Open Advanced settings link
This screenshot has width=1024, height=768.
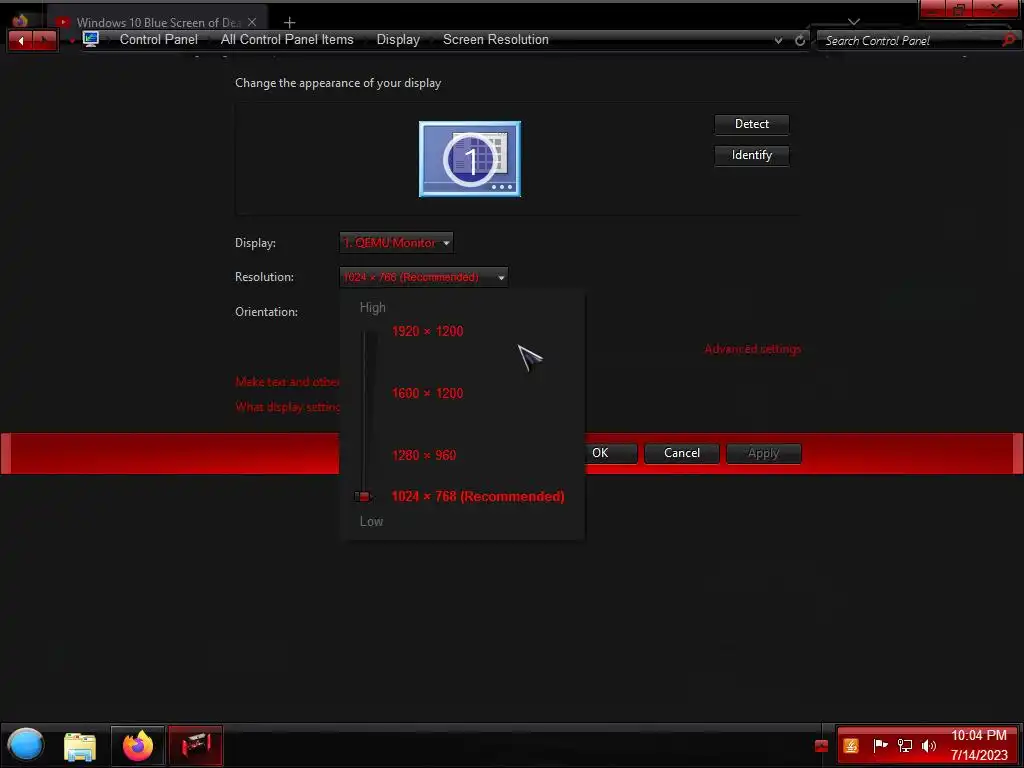pos(752,349)
